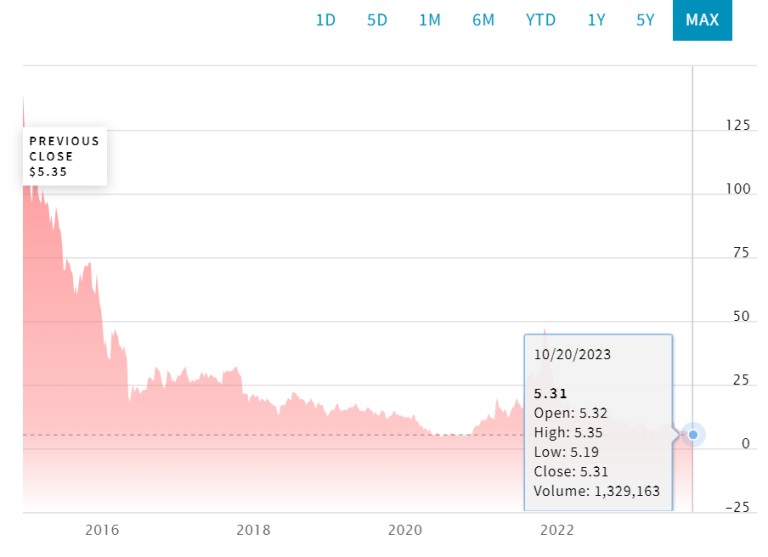768x557 pixels.
Task: Select the 1Y time range
Action: (x=596, y=20)
